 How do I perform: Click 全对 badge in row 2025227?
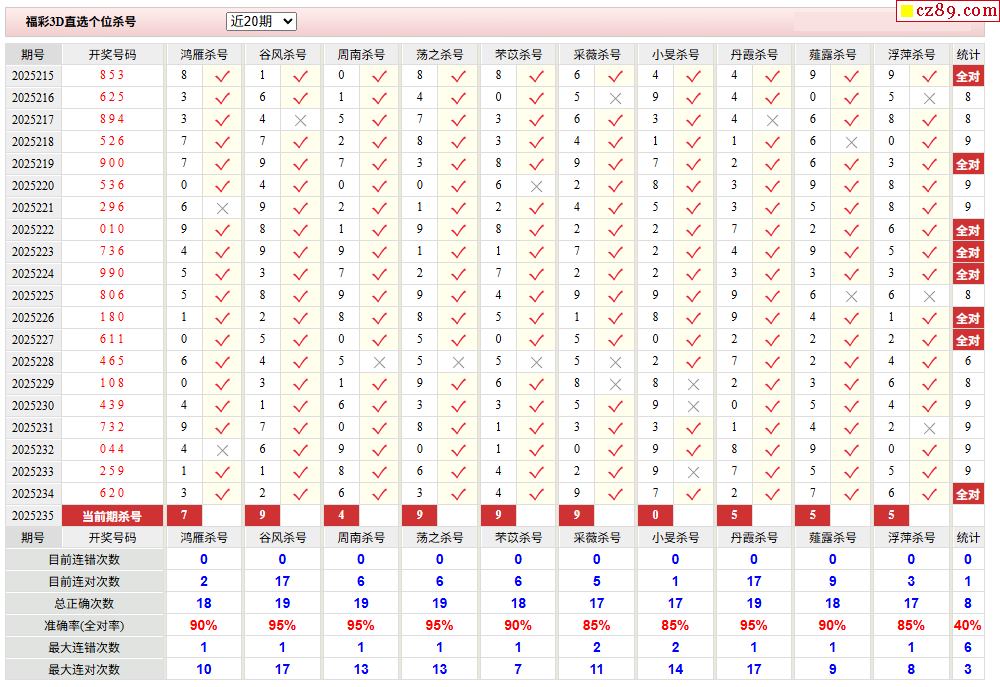[x=968, y=341]
